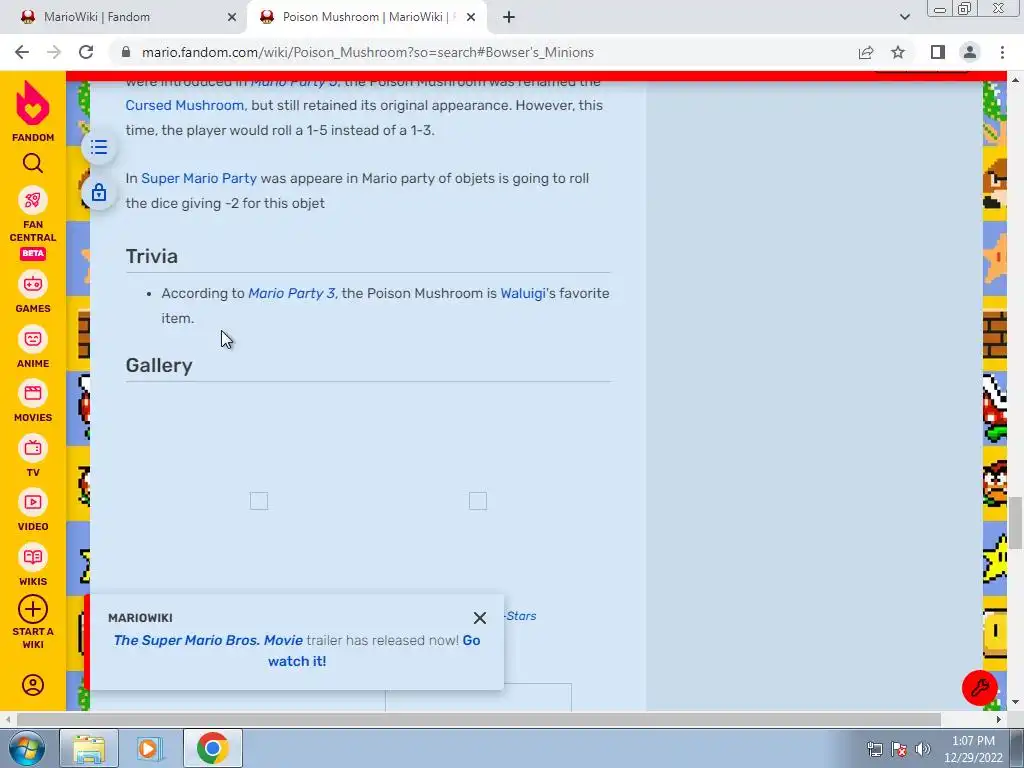Reload the page

[x=86, y=52]
